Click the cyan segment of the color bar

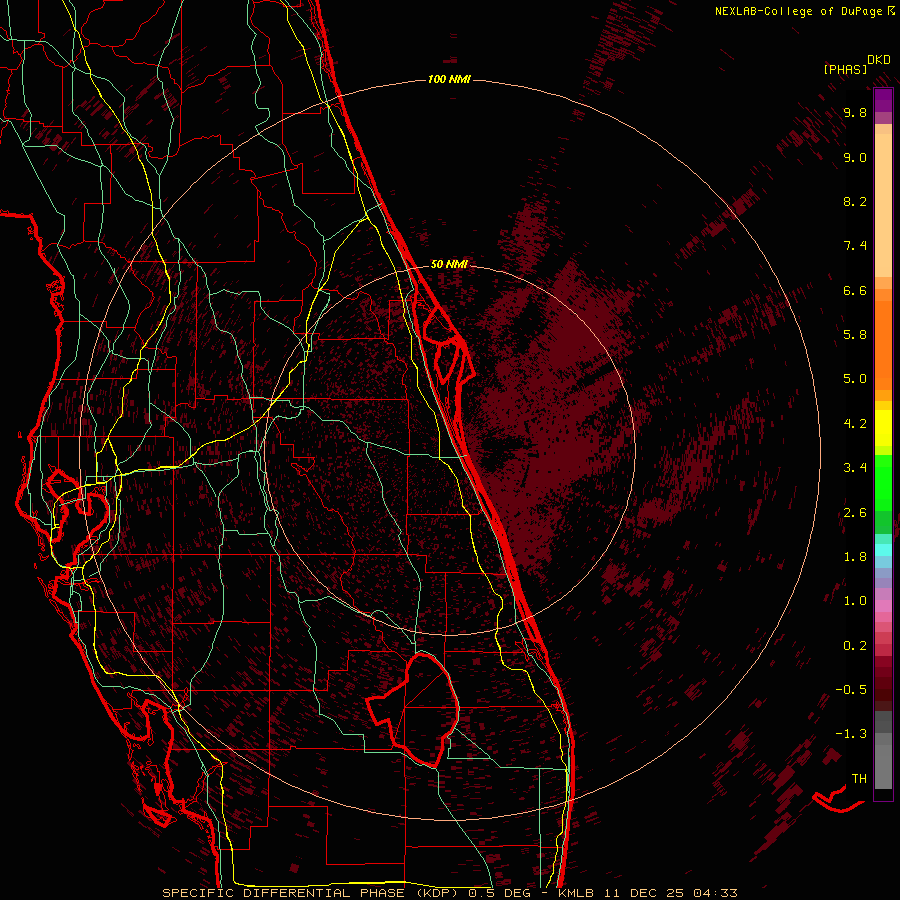tap(883, 550)
